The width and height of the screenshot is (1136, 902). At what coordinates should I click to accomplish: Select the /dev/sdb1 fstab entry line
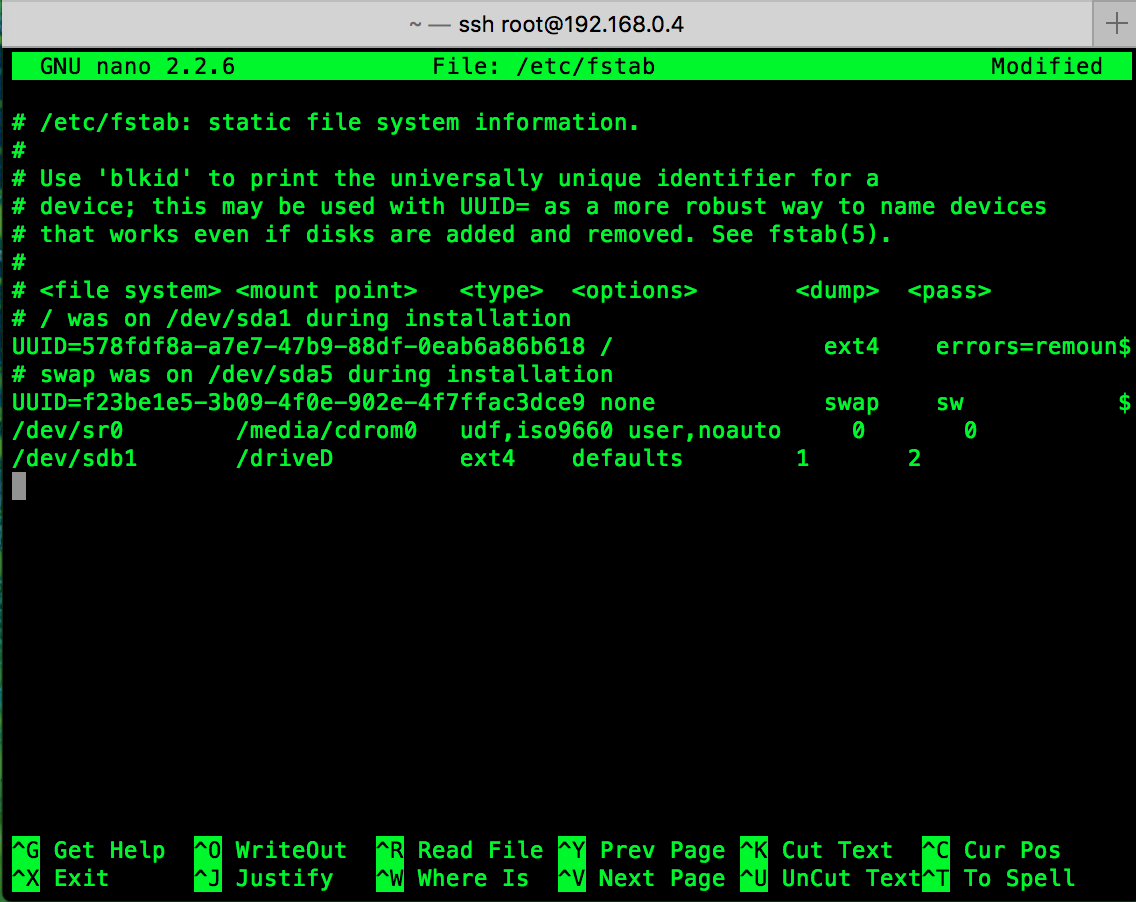[400, 458]
